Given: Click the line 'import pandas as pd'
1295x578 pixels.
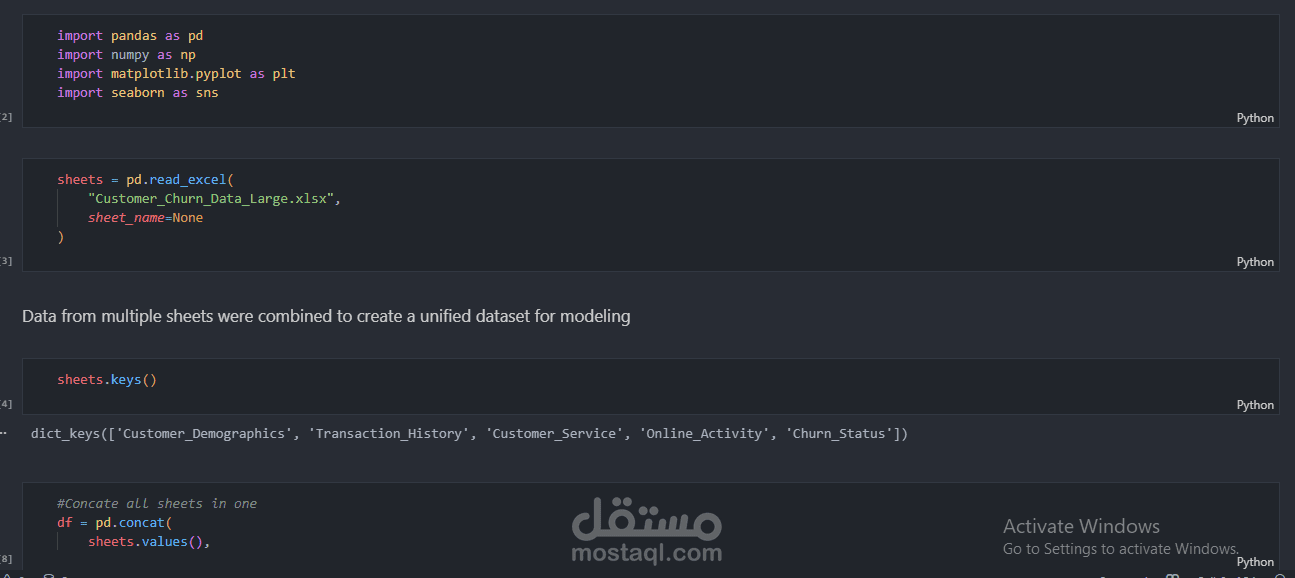Looking at the screenshot, I should 130,35.
